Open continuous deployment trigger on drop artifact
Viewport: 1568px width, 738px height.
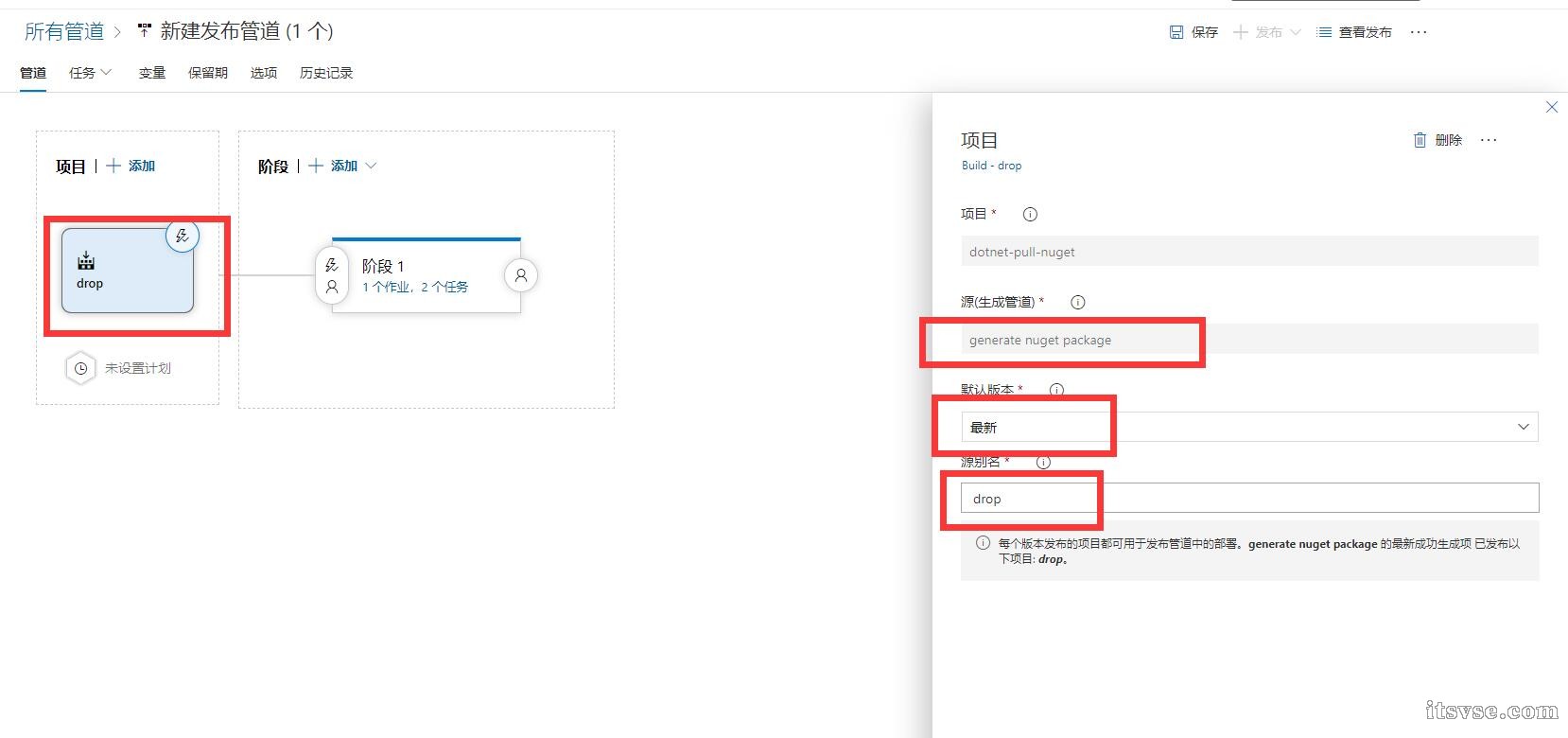click(183, 236)
